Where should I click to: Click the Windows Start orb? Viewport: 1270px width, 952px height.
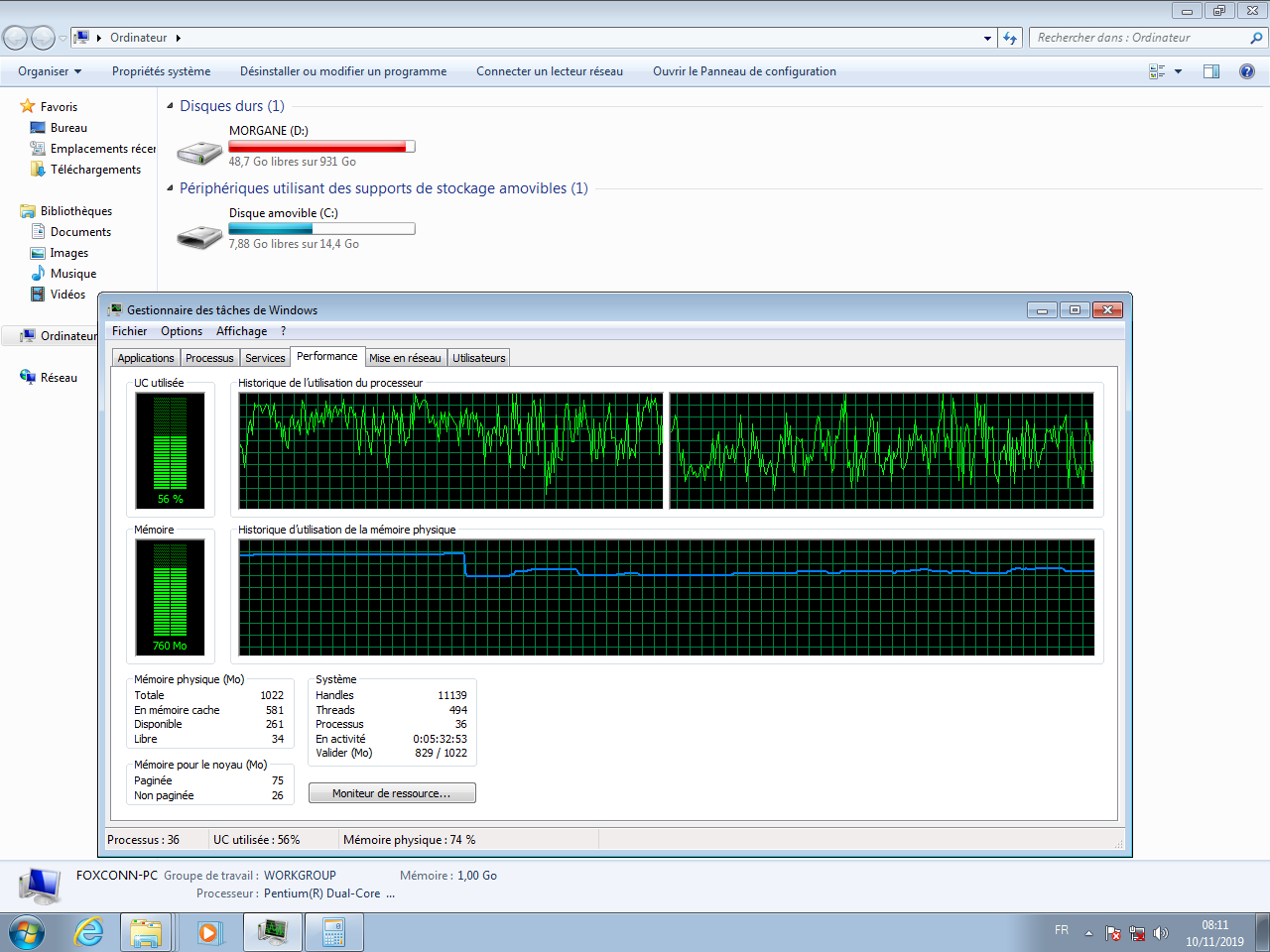(27, 932)
